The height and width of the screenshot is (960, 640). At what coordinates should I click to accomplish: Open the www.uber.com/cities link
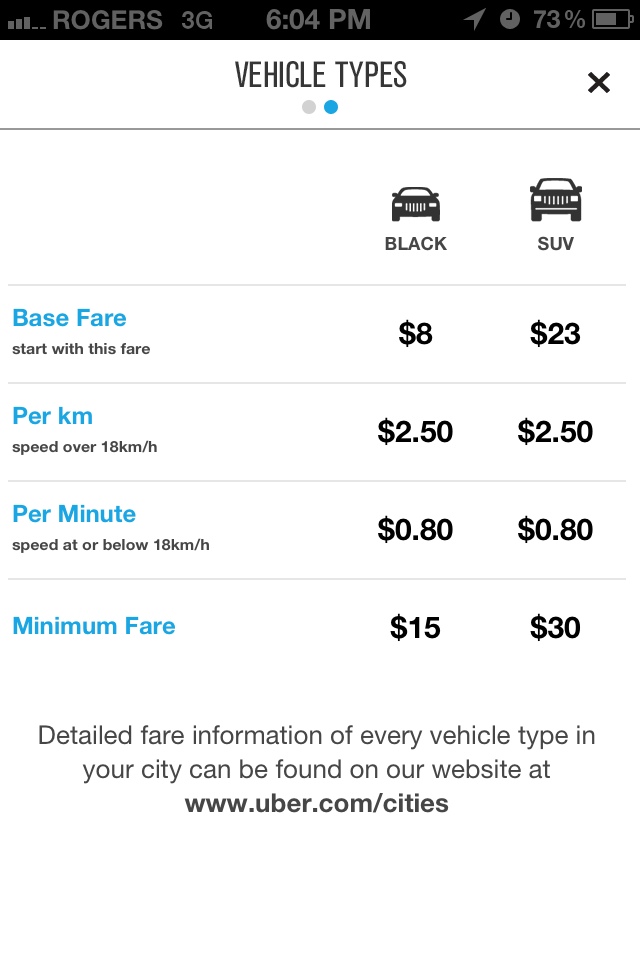pyautogui.click(x=317, y=804)
